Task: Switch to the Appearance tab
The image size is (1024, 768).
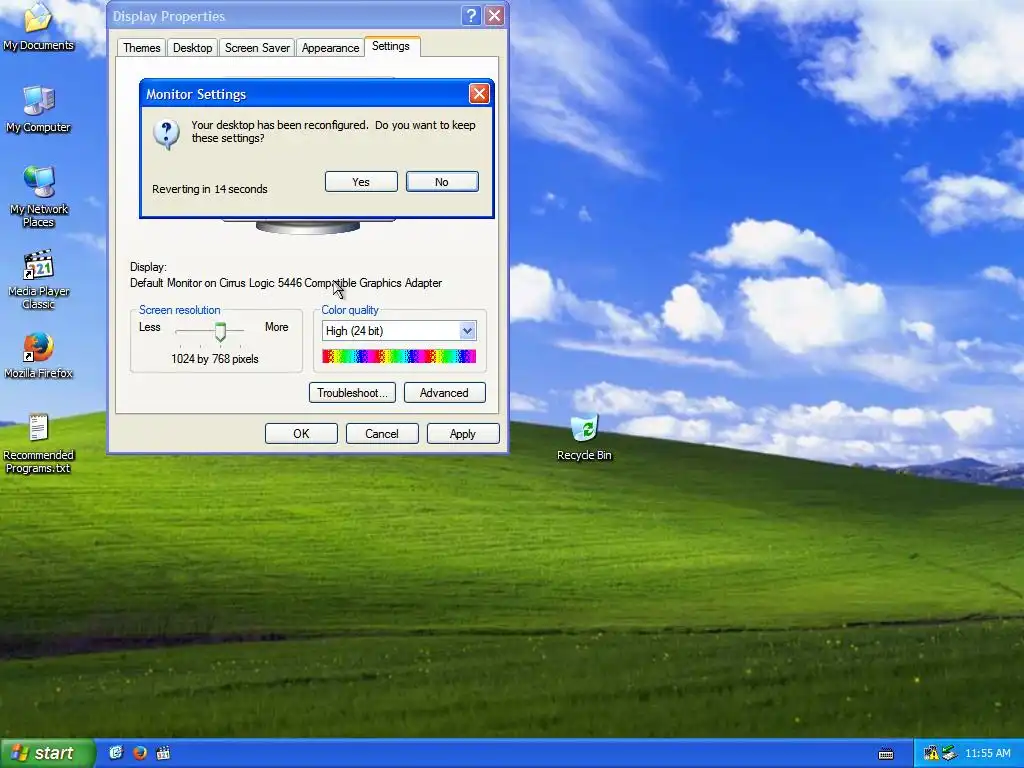Action: (x=330, y=48)
